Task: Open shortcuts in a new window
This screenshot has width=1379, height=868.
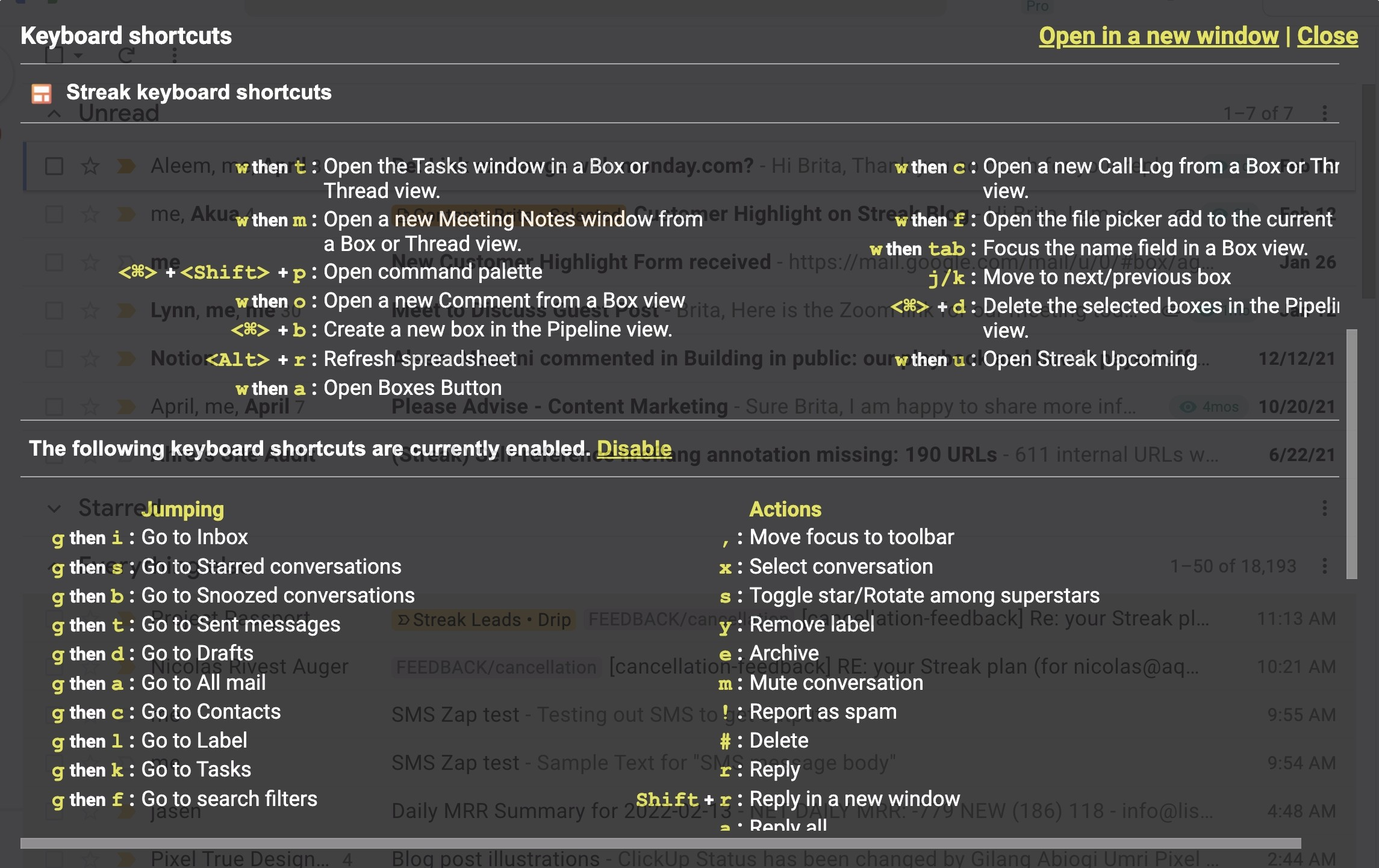Action: click(x=1158, y=36)
